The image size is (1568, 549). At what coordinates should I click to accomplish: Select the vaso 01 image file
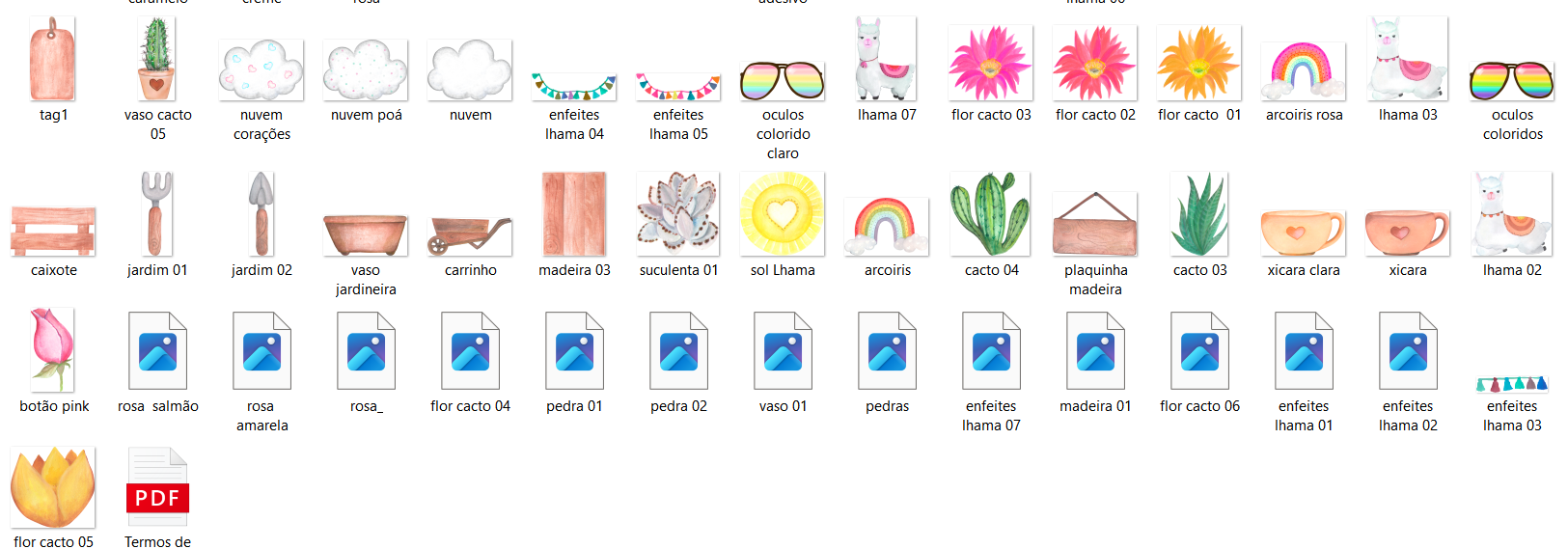(783, 351)
